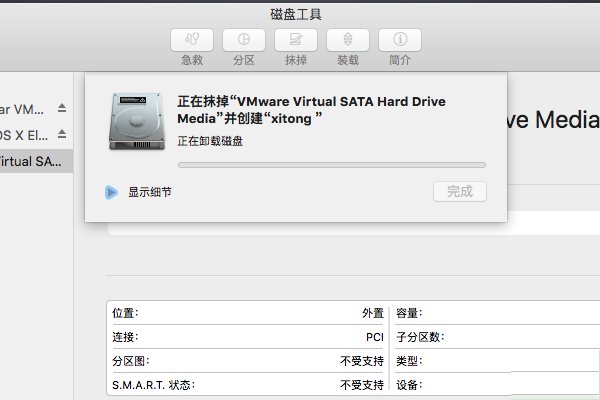Click the hard drive image in dialog
This screenshot has width=600, height=400.
point(137,121)
